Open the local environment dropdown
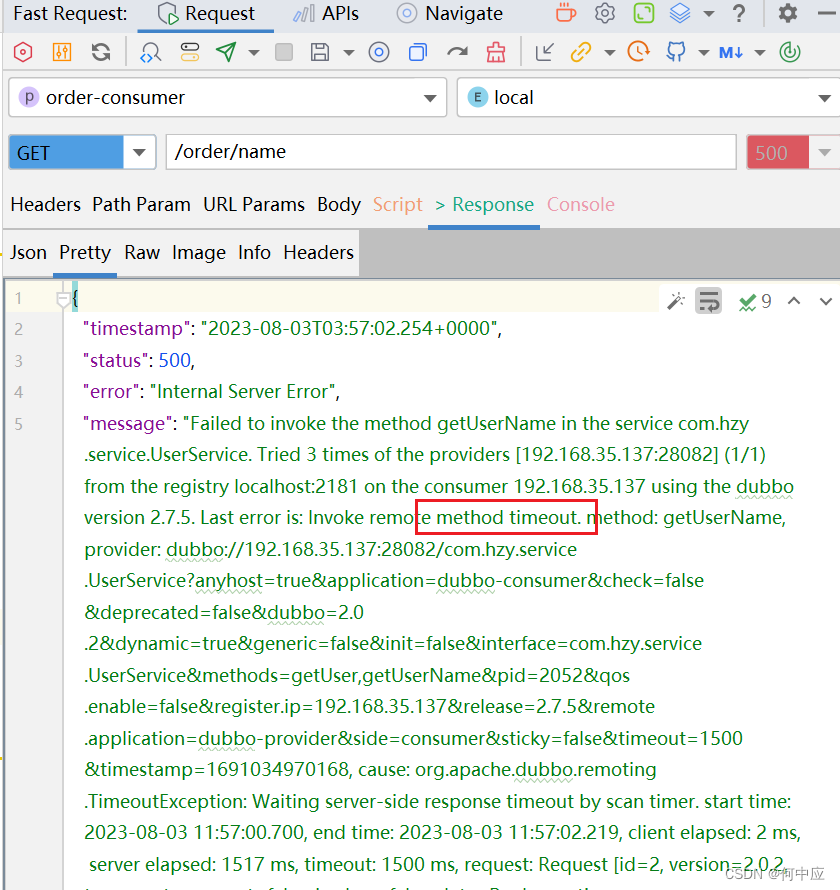Image resolution: width=840 pixels, height=890 pixels. point(648,98)
